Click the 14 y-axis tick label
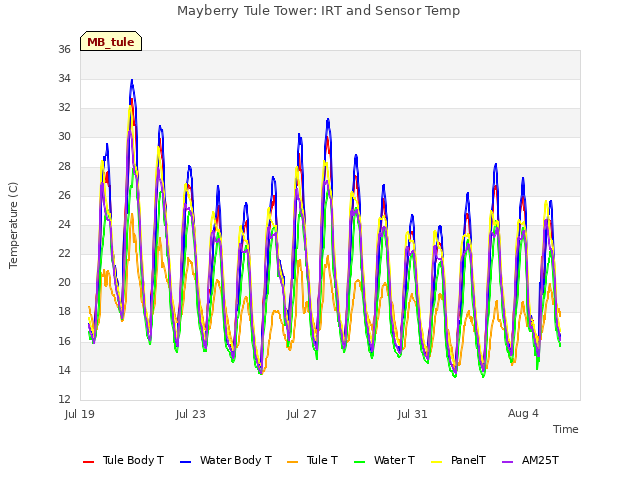640x480 pixels. [64, 371]
